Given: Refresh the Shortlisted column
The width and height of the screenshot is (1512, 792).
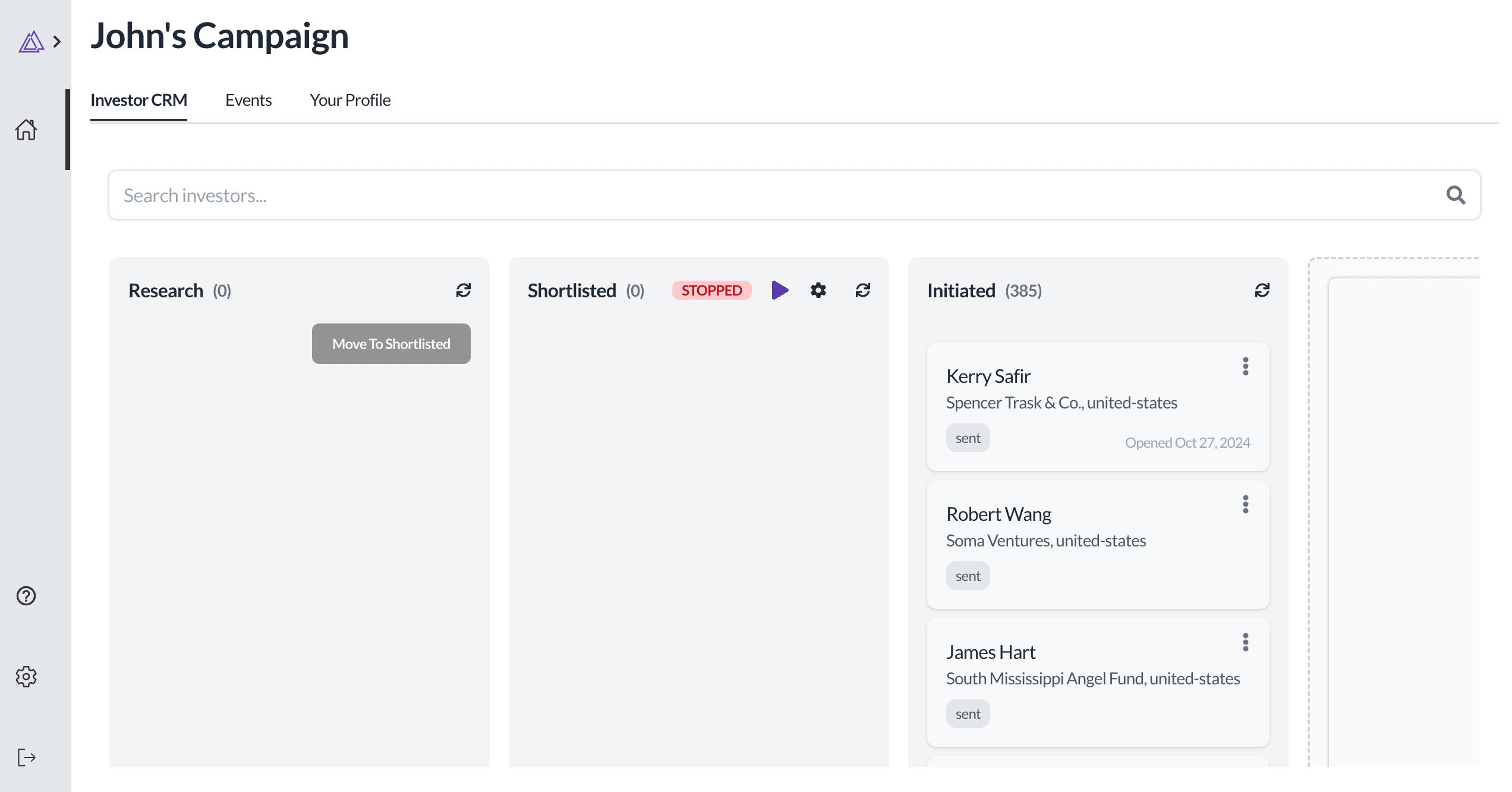Looking at the screenshot, I should 863,290.
